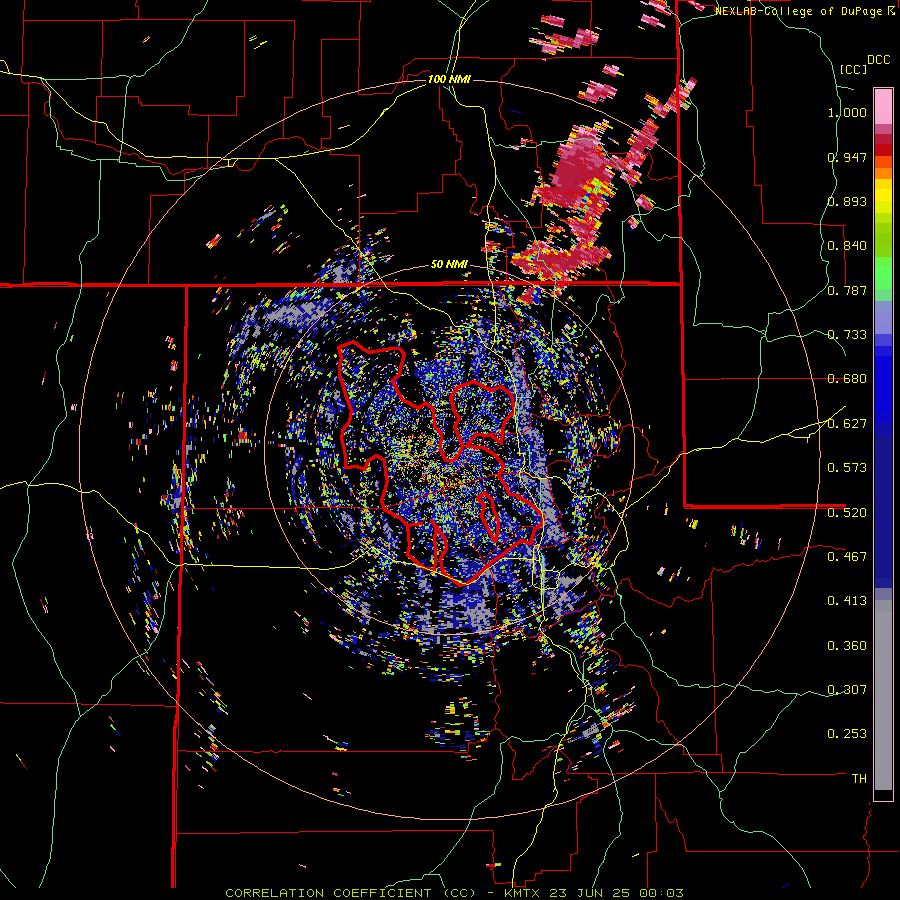Screen dimensions: 900x900
Task: Pick the orange color bar segment
Action: pos(883,173)
